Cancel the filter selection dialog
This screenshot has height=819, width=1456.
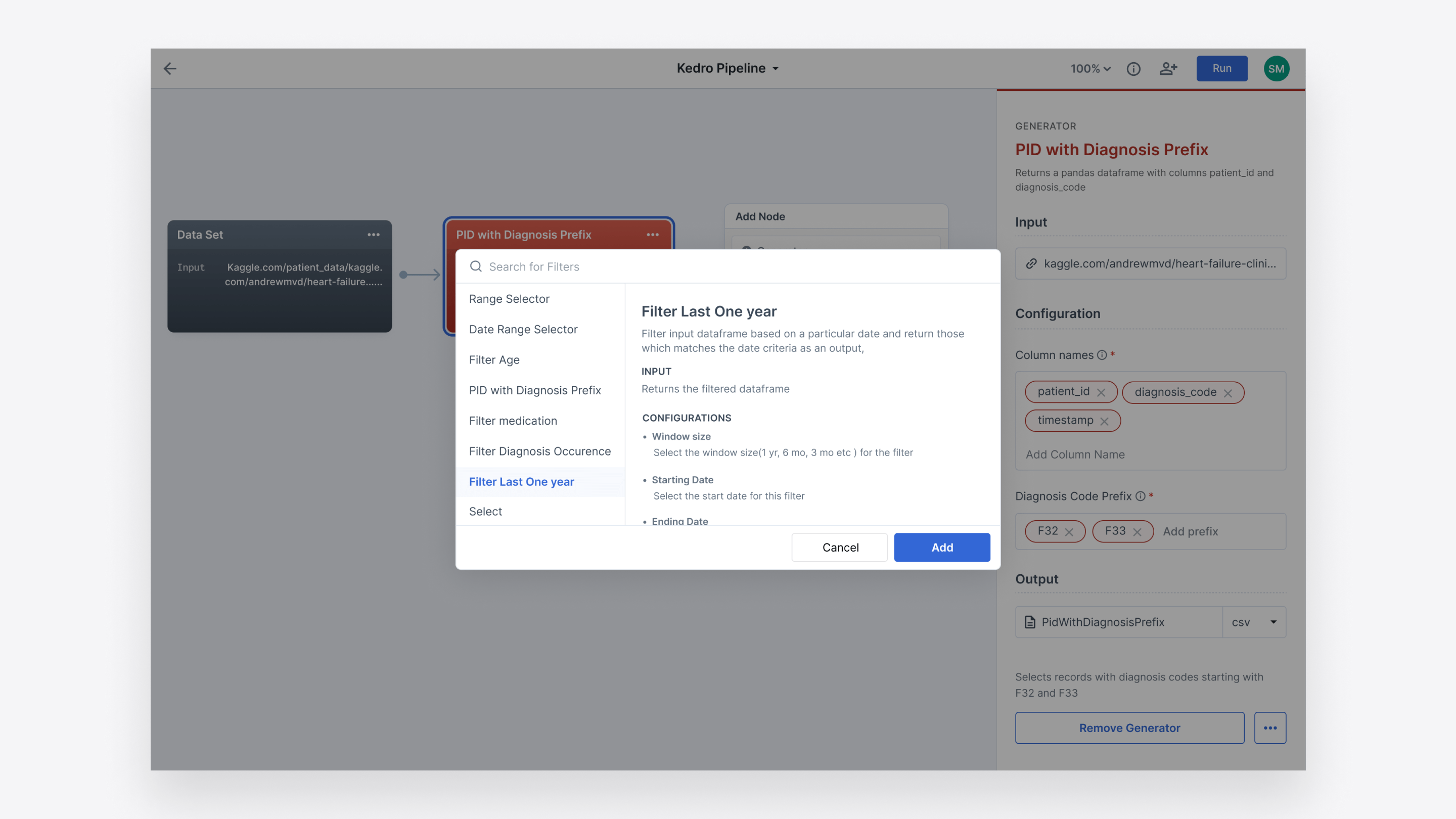(x=840, y=547)
